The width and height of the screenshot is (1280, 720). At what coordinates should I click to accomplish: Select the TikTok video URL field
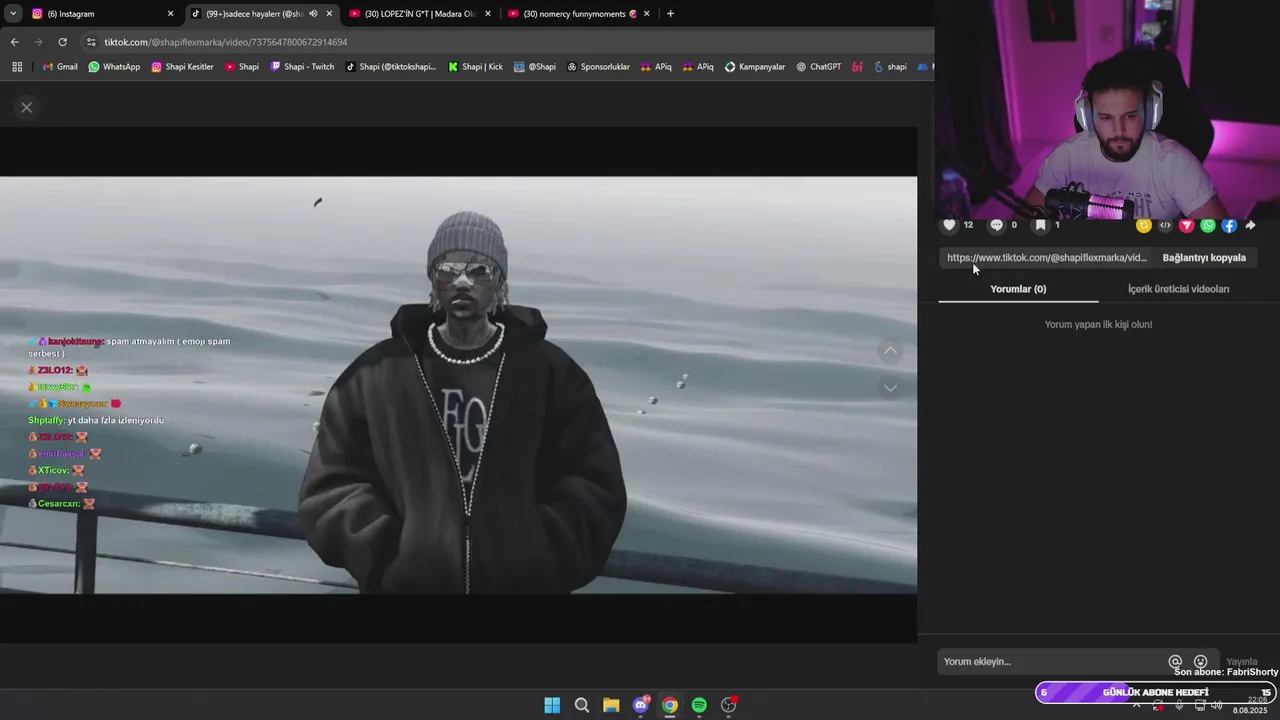[1046, 257]
